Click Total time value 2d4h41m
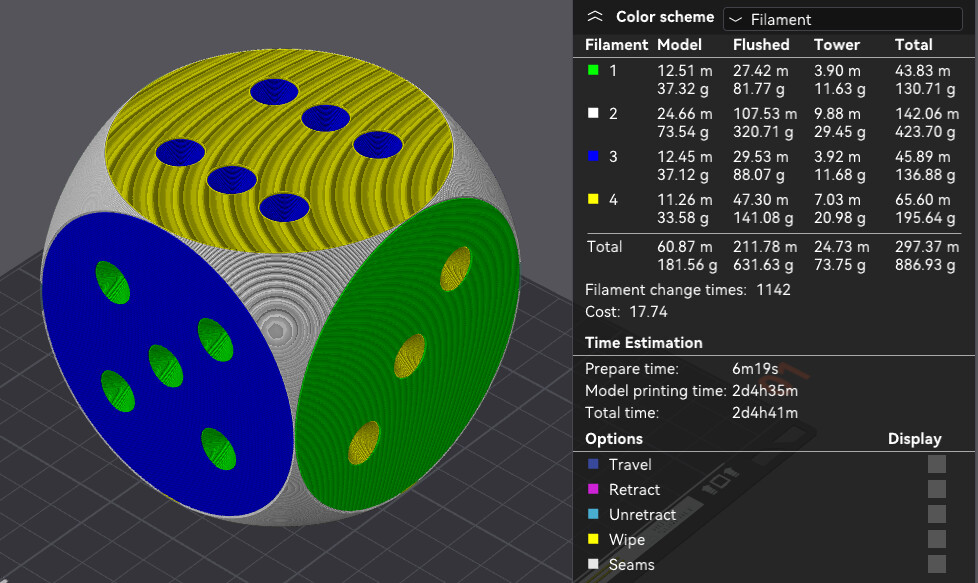 click(765, 413)
